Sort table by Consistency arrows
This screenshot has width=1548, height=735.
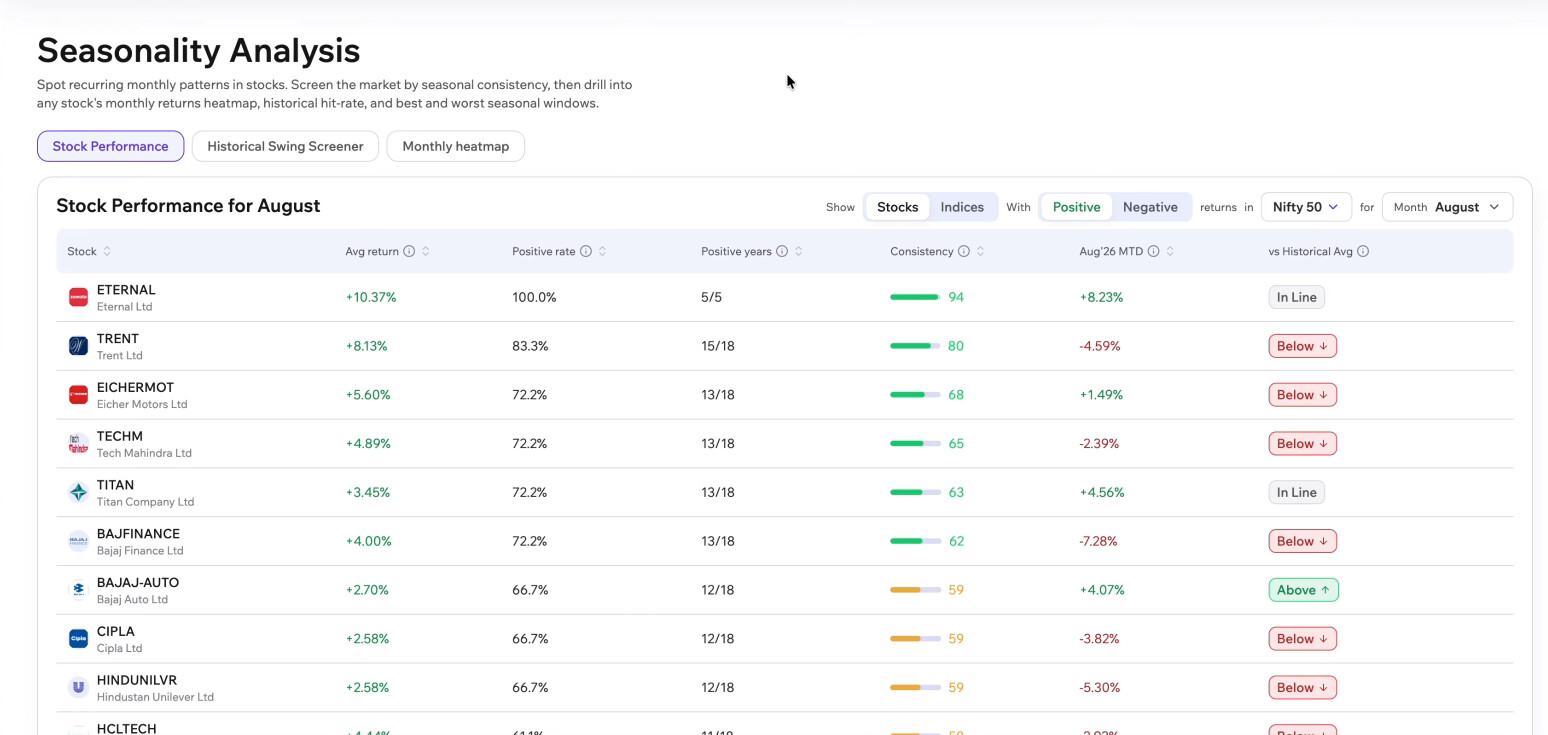(980, 251)
